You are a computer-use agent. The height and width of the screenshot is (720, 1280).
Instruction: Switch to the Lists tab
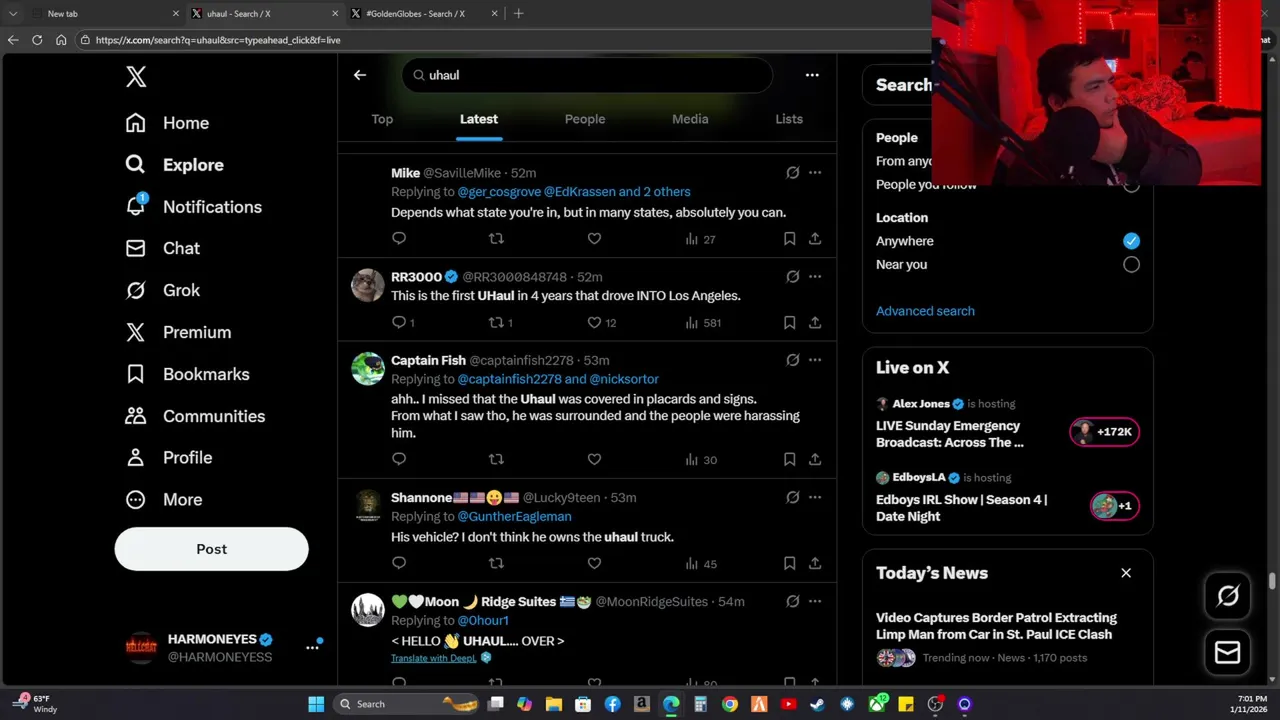[x=789, y=119]
